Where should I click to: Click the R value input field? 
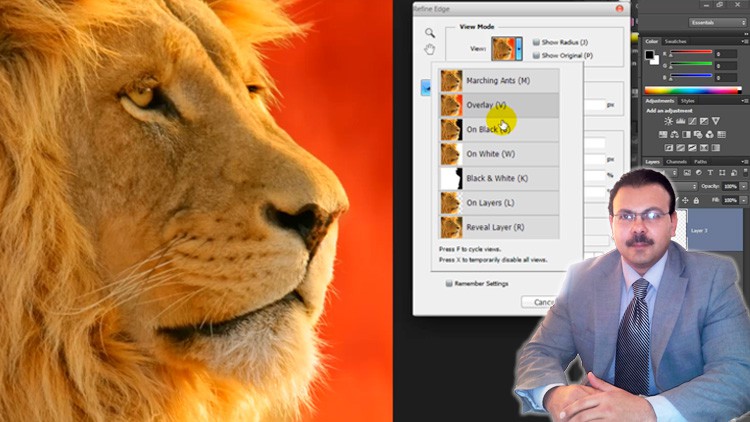tap(726, 54)
